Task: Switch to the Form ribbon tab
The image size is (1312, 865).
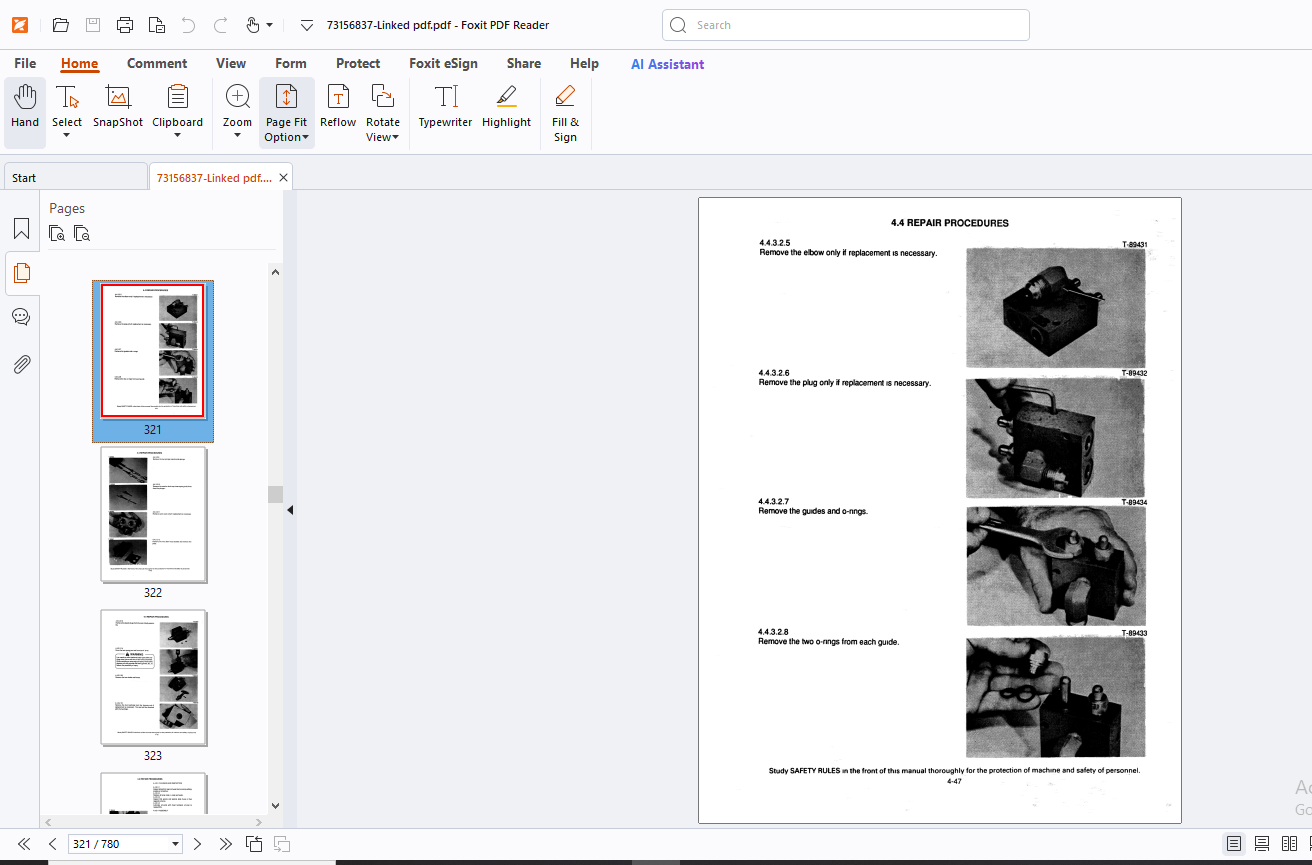Action: (291, 63)
